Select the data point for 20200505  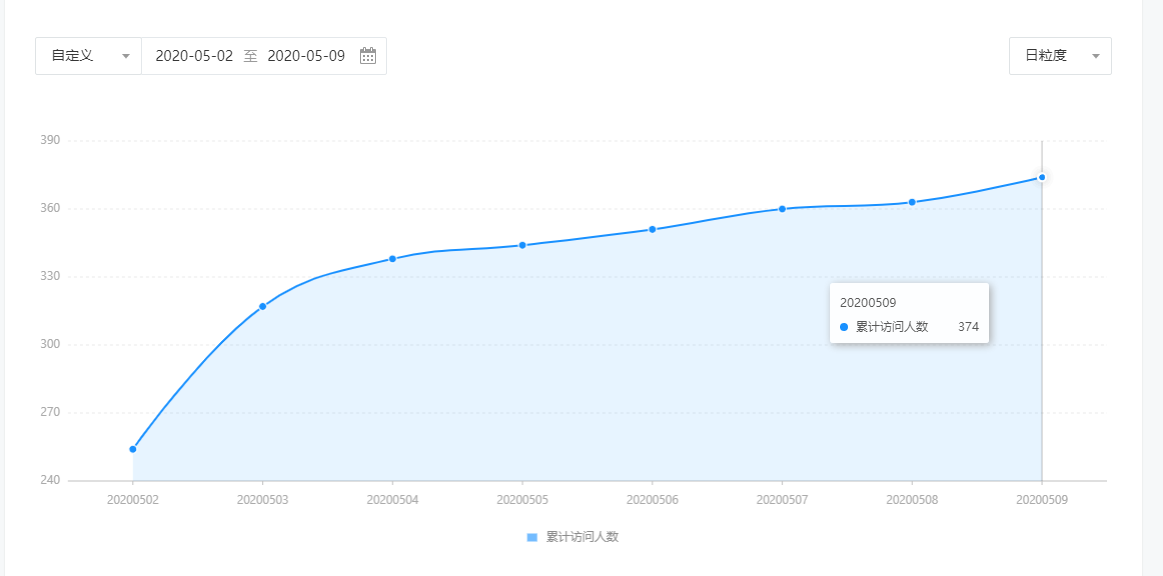[522, 245]
